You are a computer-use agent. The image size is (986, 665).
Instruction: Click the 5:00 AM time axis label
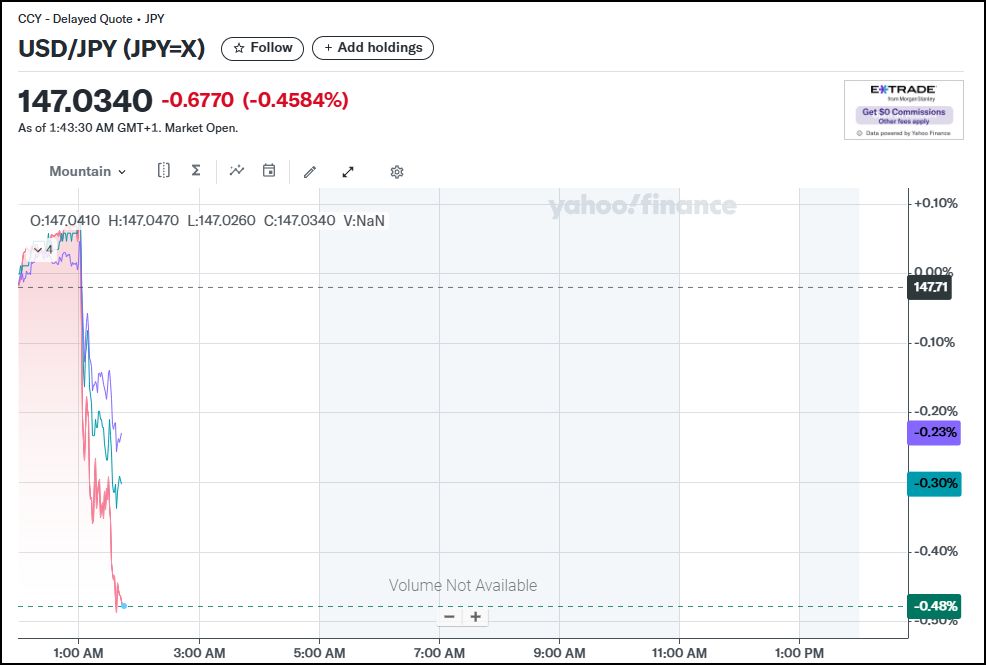319,653
